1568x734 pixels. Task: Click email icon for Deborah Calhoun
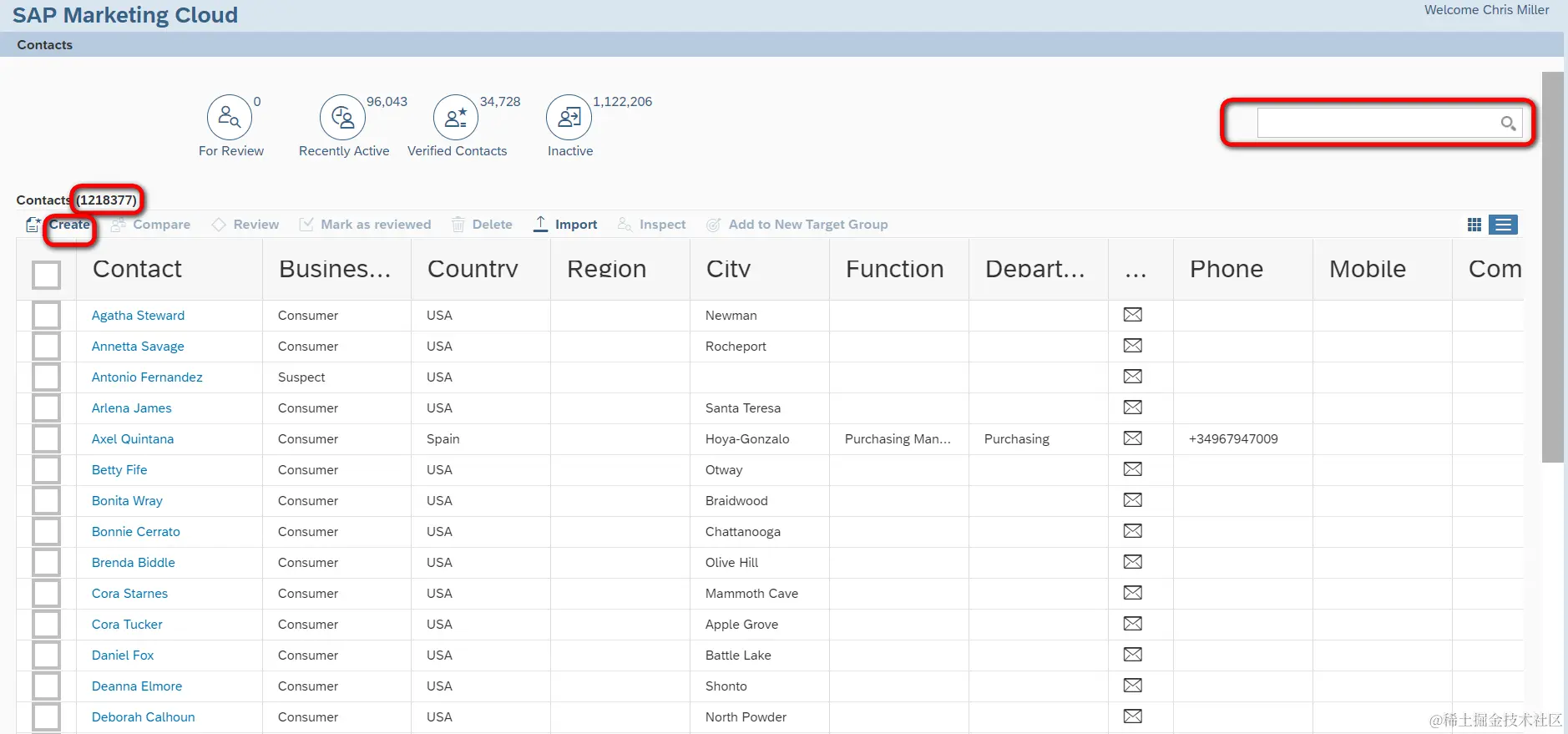tap(1132, 716)
